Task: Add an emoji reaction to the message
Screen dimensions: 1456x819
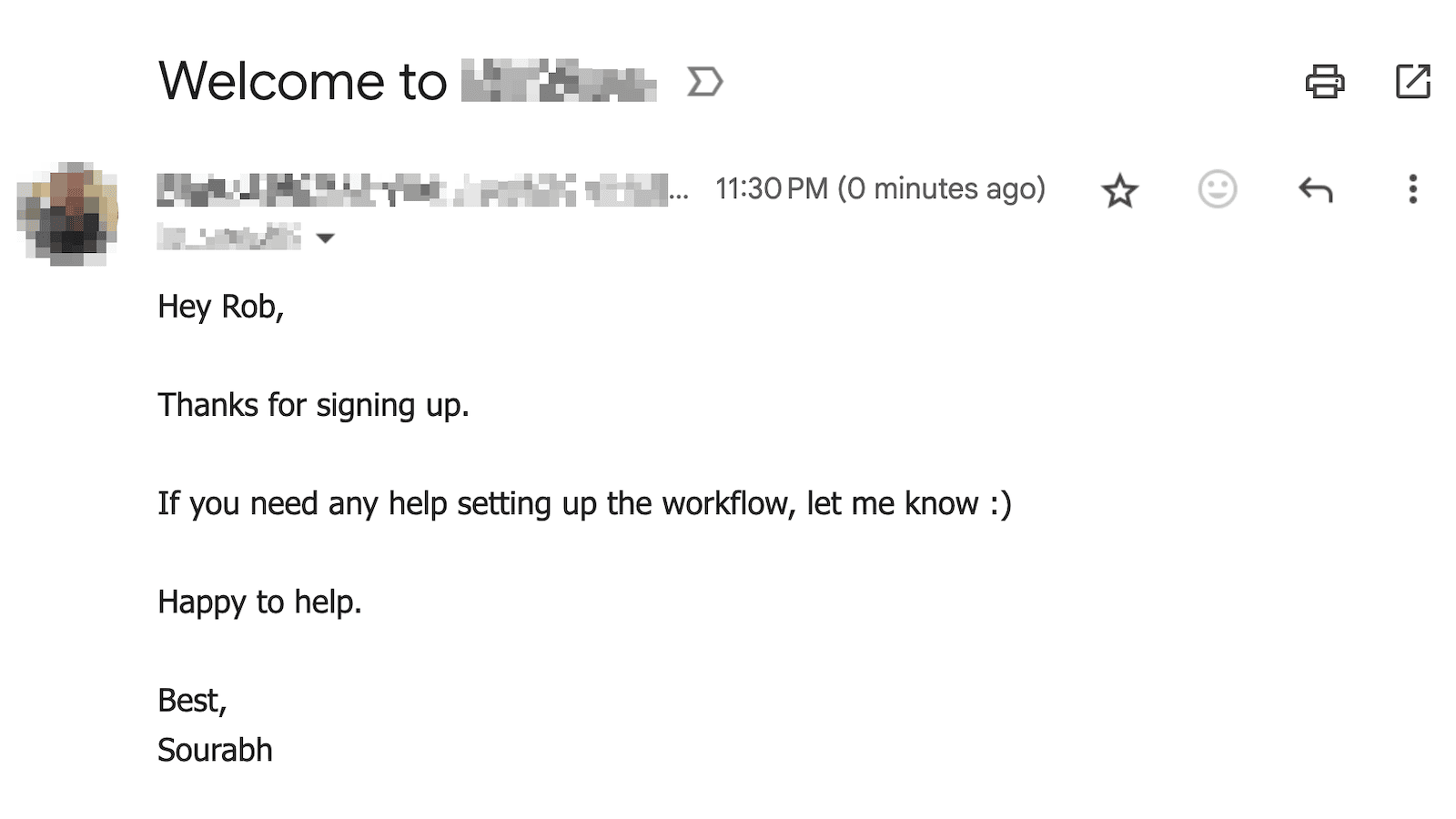Action: [x=1217, y=189]
